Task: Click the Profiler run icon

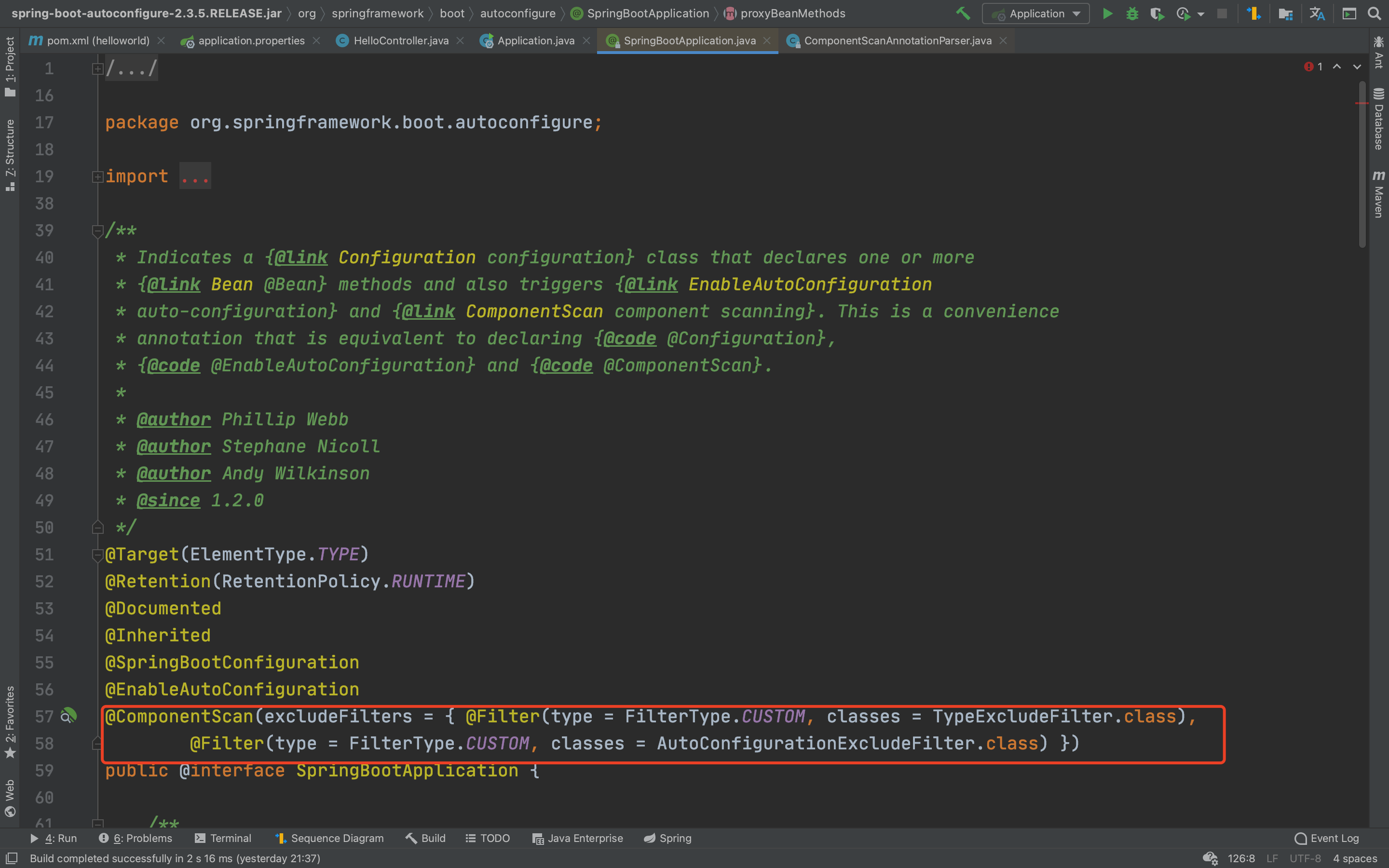Action: coord(1183,13)
